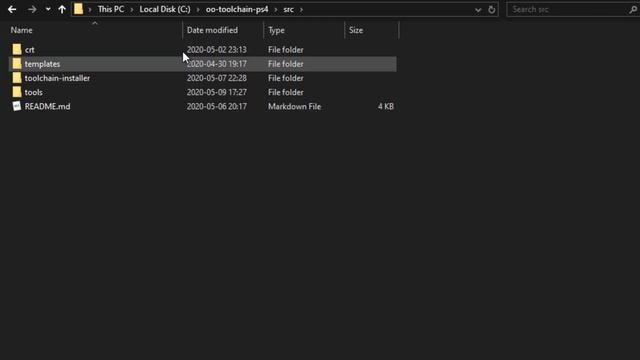Navigate to oo-toolchain-ps4 breadcrumb
The image size is (640, 360).
pos(237,9)
